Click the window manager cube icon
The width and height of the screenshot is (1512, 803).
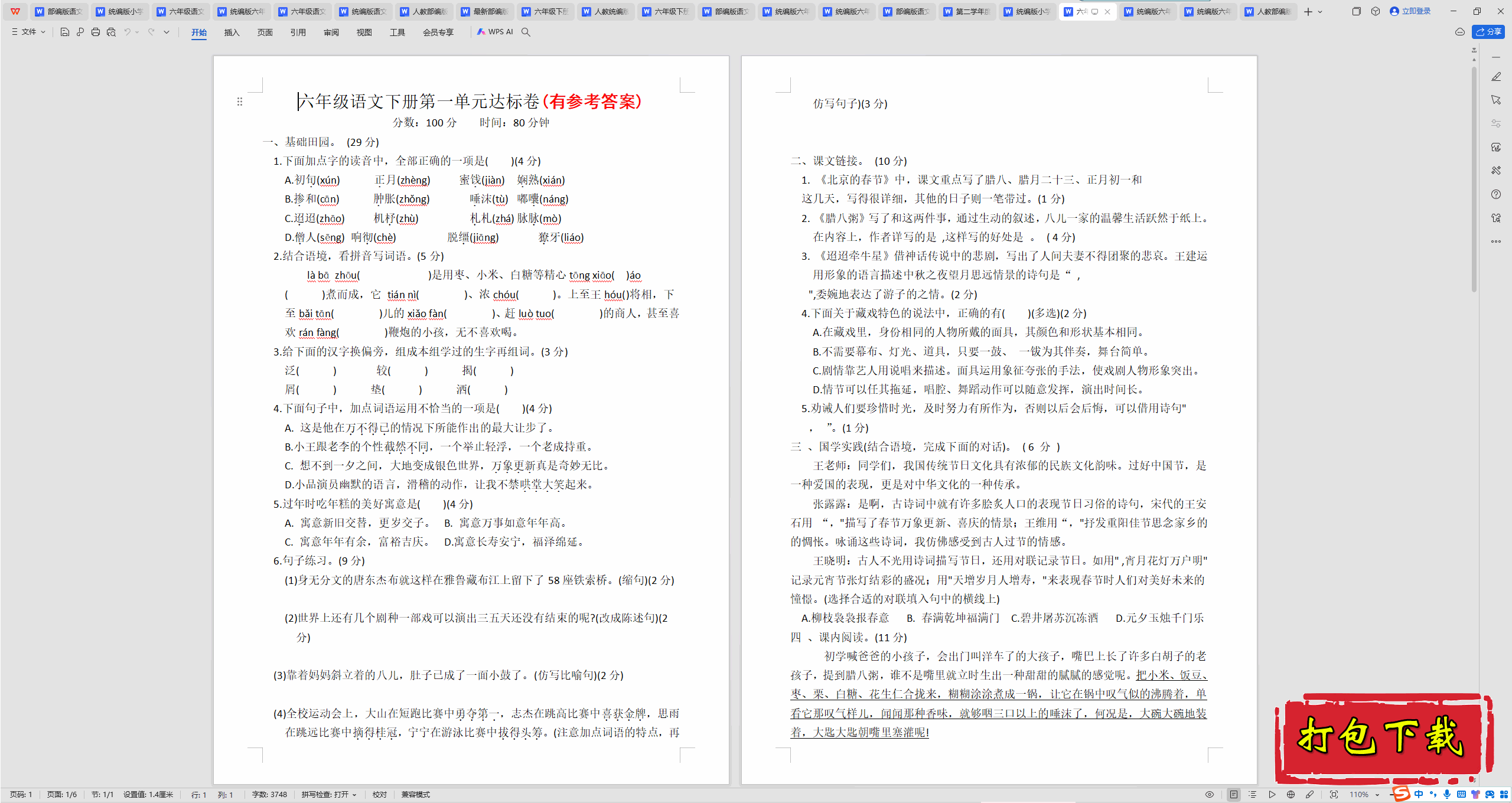[x=1376, y=11]
